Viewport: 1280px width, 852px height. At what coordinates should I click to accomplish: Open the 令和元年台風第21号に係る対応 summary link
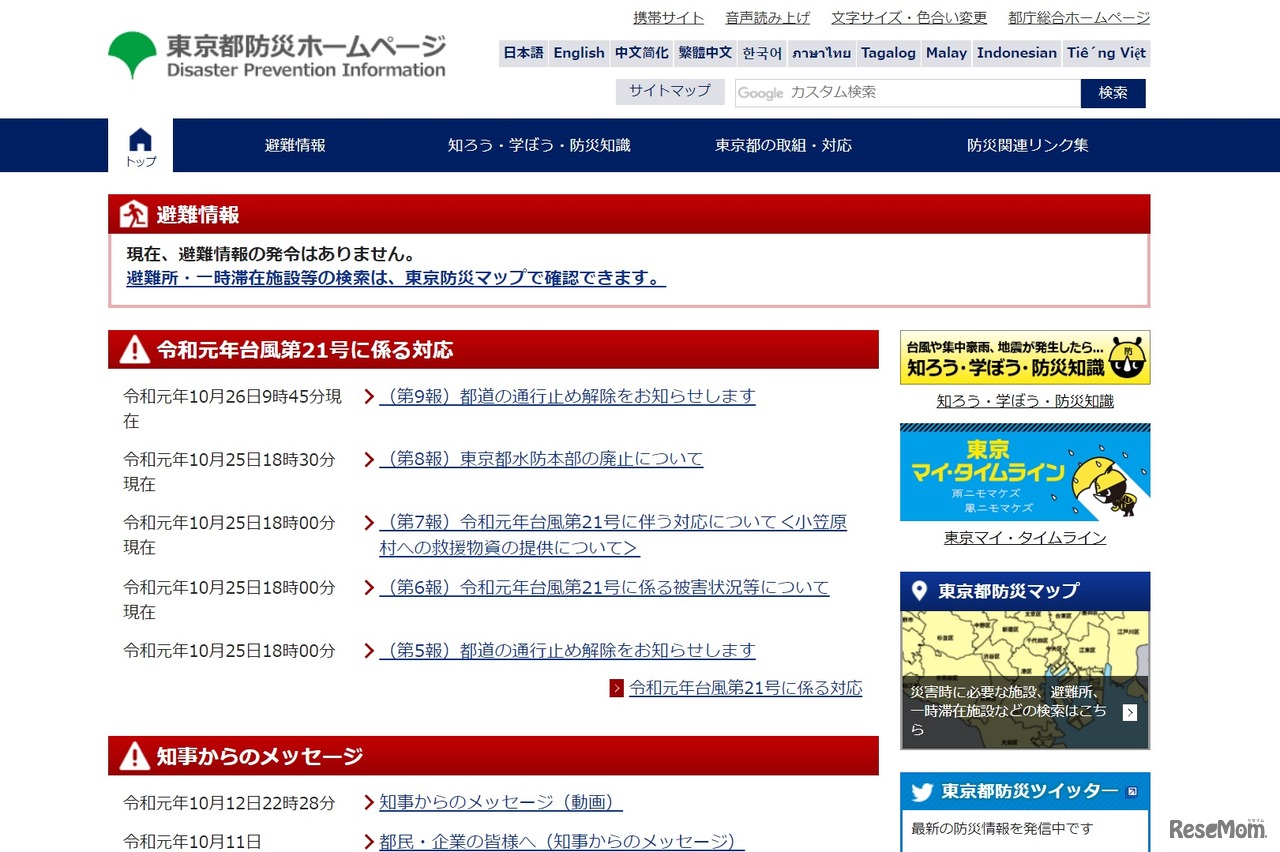745,688
